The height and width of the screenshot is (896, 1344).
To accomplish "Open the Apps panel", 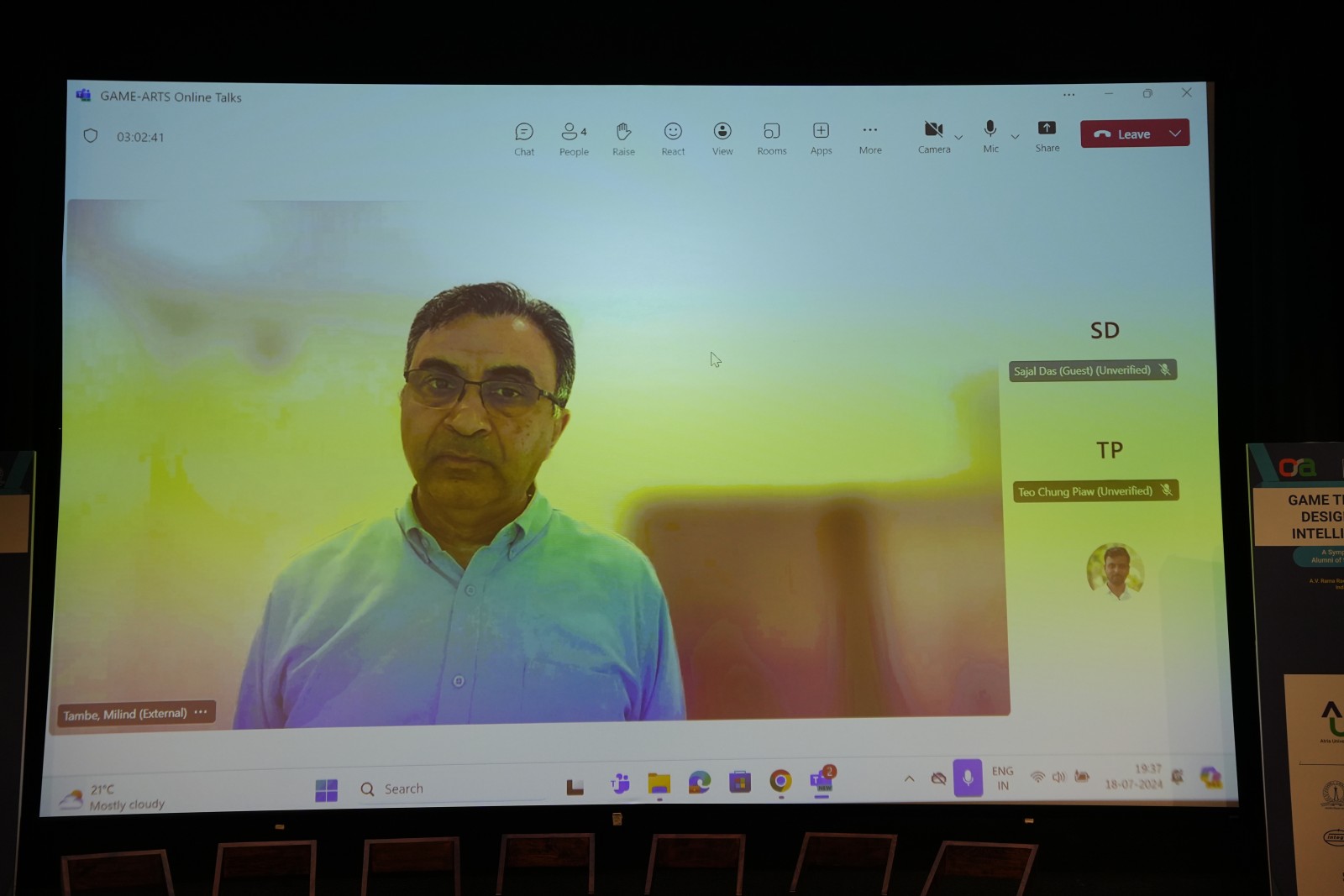I will coord(821,138).
